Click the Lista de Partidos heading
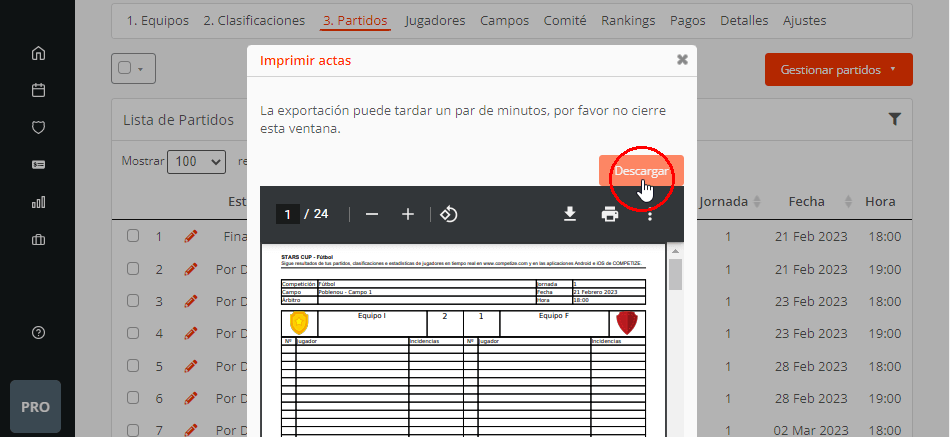 click(178, 120)
